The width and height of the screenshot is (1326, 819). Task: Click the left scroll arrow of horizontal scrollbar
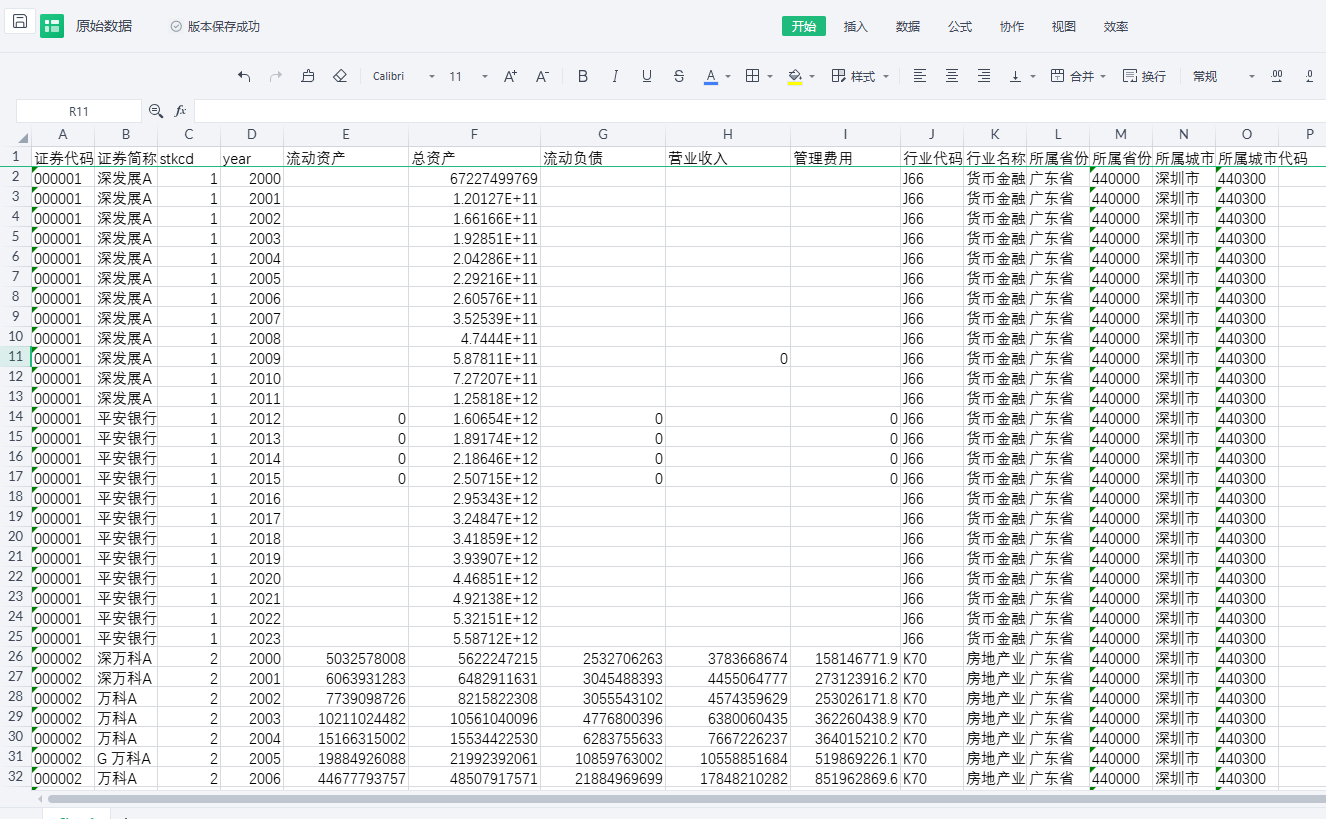(x=40, y=798)
